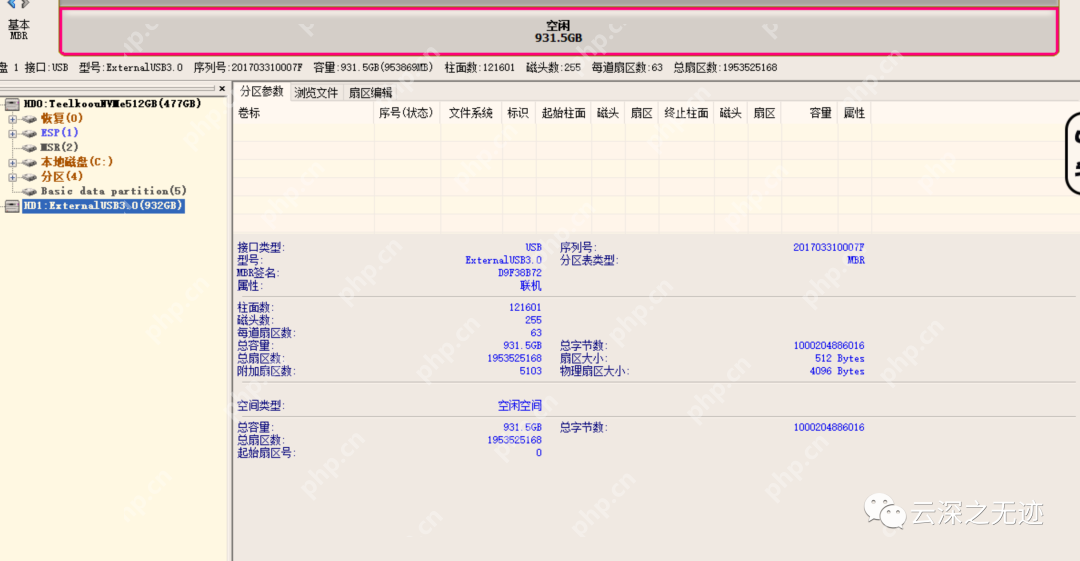Click the gray forward arrow icon
Image resolution: width=1080 pixels, height=561 pixels.
point(25,3)
